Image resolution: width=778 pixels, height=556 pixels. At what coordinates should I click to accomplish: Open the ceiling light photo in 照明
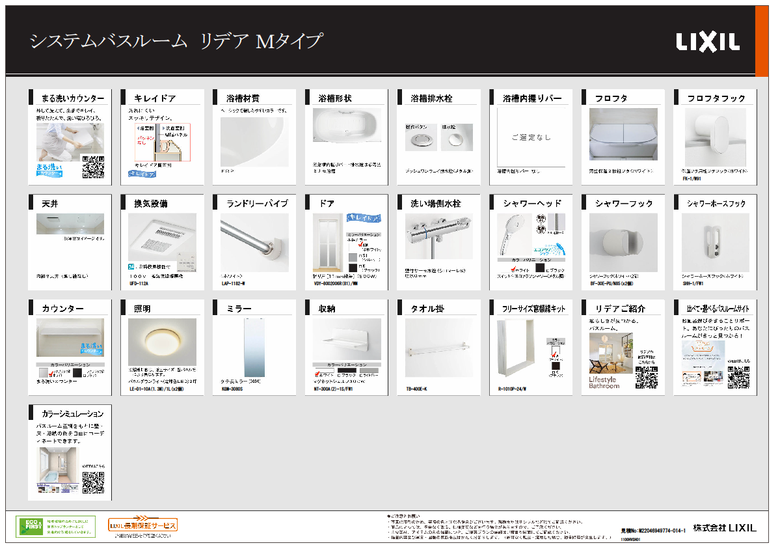point(162,342)
